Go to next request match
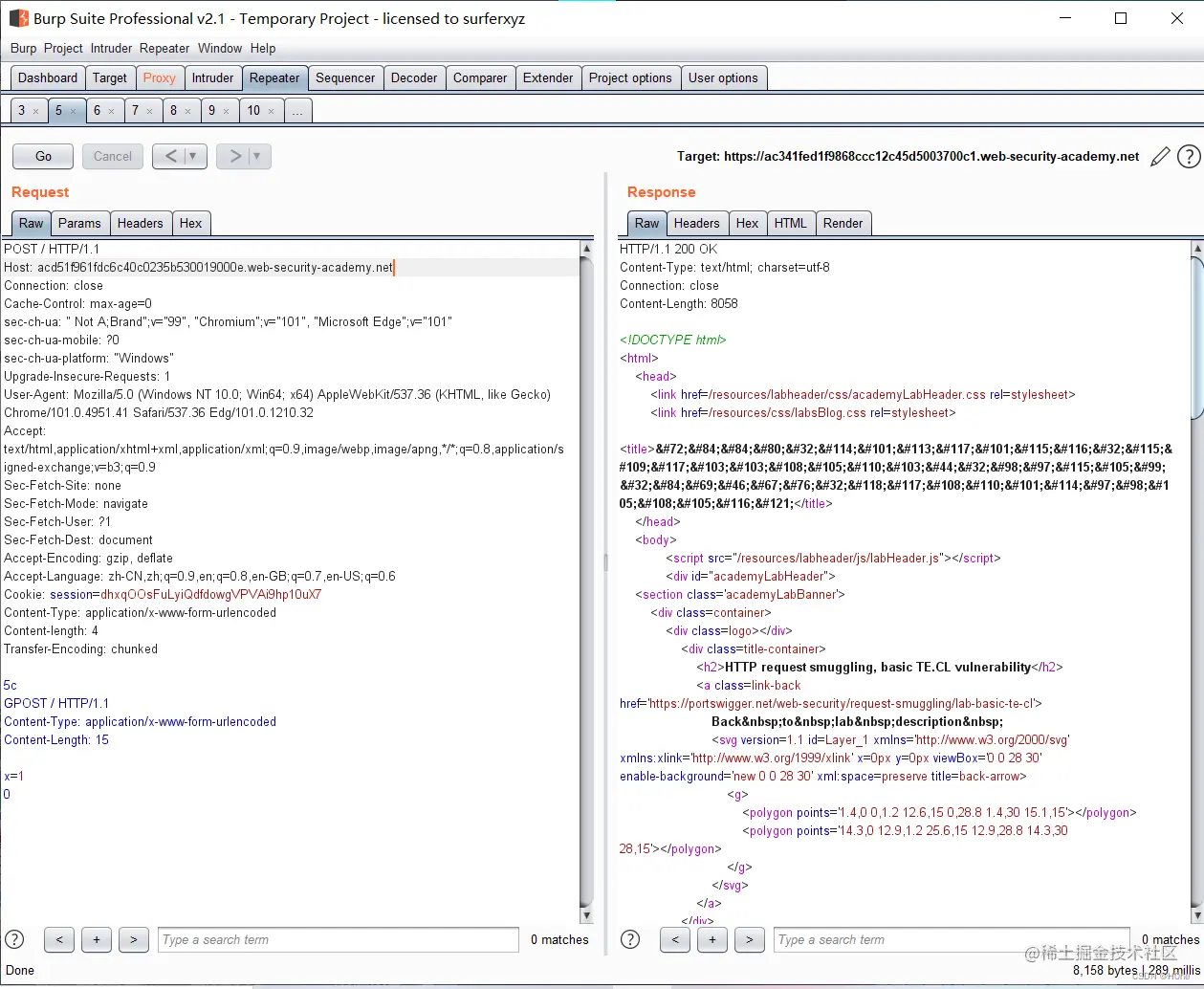Screen dimensions: 1204x989 click(134, 939)
